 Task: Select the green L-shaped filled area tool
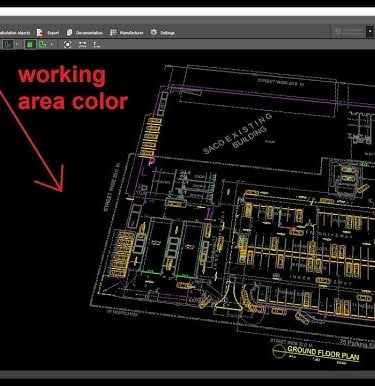pos(43,44)
